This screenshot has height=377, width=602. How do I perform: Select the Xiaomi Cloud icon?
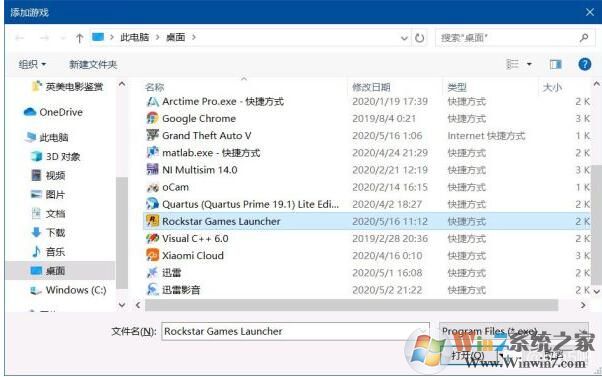(x=152, y=255)
